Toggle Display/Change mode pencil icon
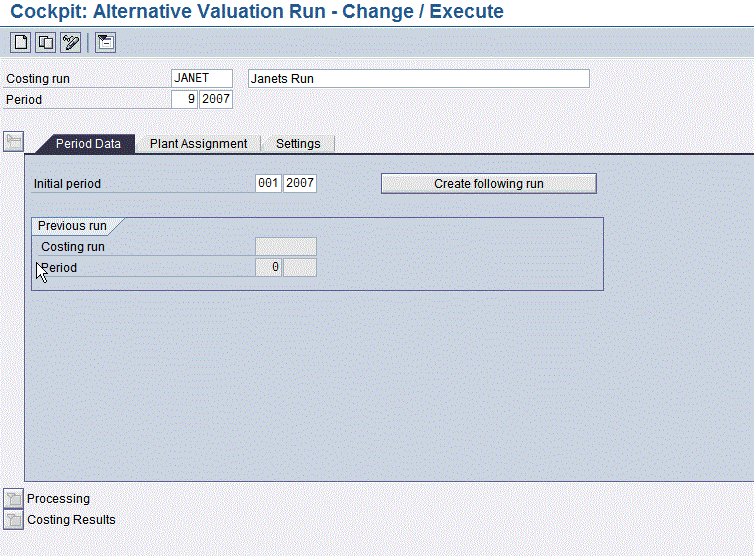This screenshot has height=556, width=754. 70,42
